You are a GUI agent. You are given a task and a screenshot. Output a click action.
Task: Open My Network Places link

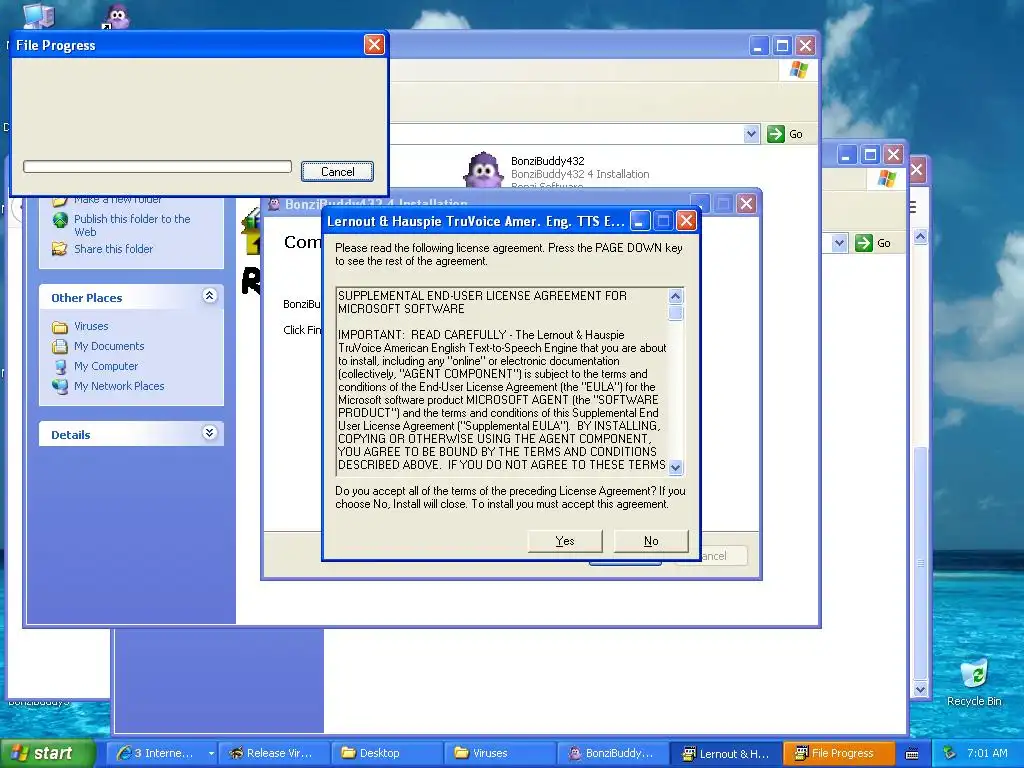[119, 386]
